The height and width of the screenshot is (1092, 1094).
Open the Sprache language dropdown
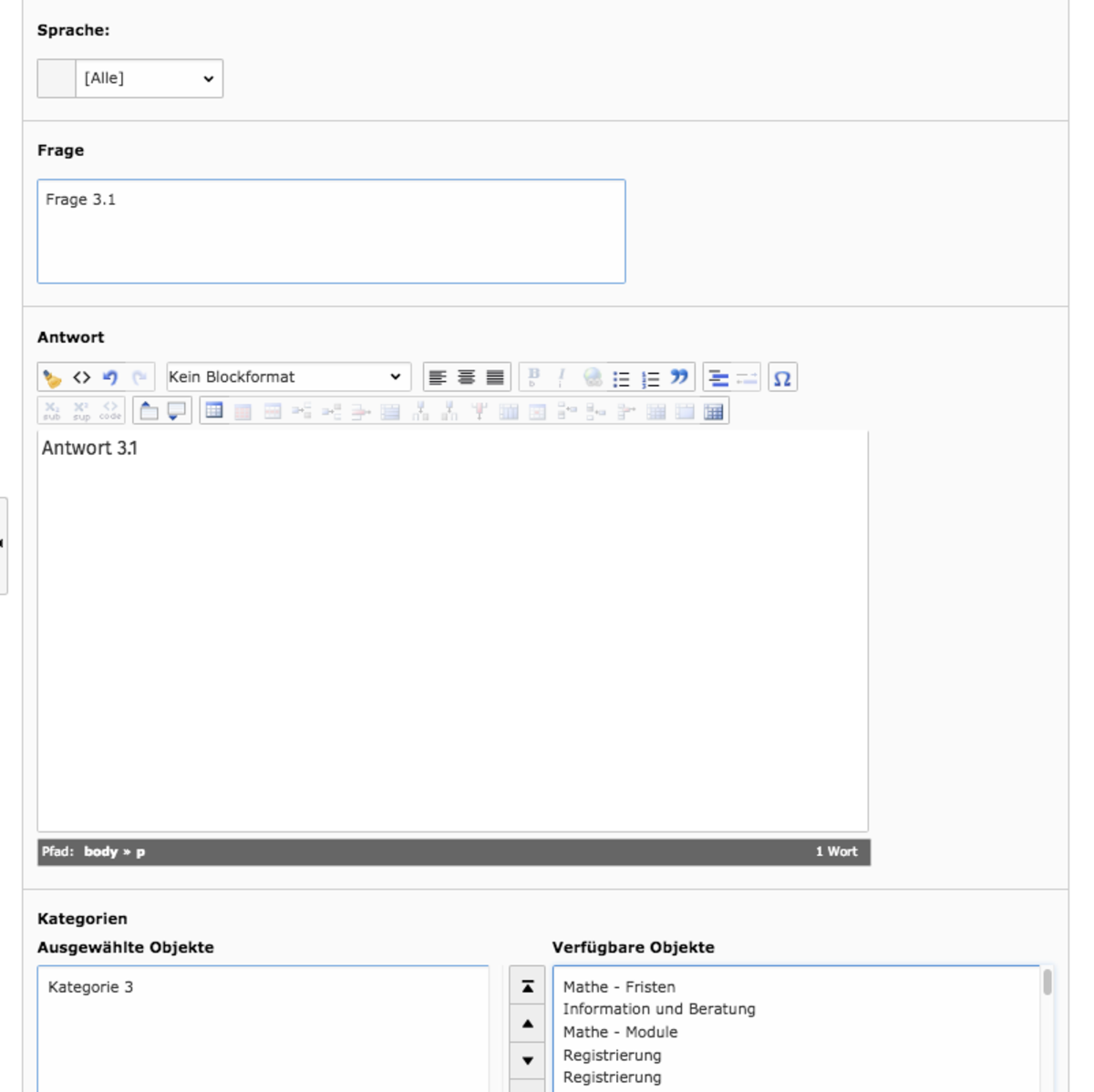pos(149,78)
